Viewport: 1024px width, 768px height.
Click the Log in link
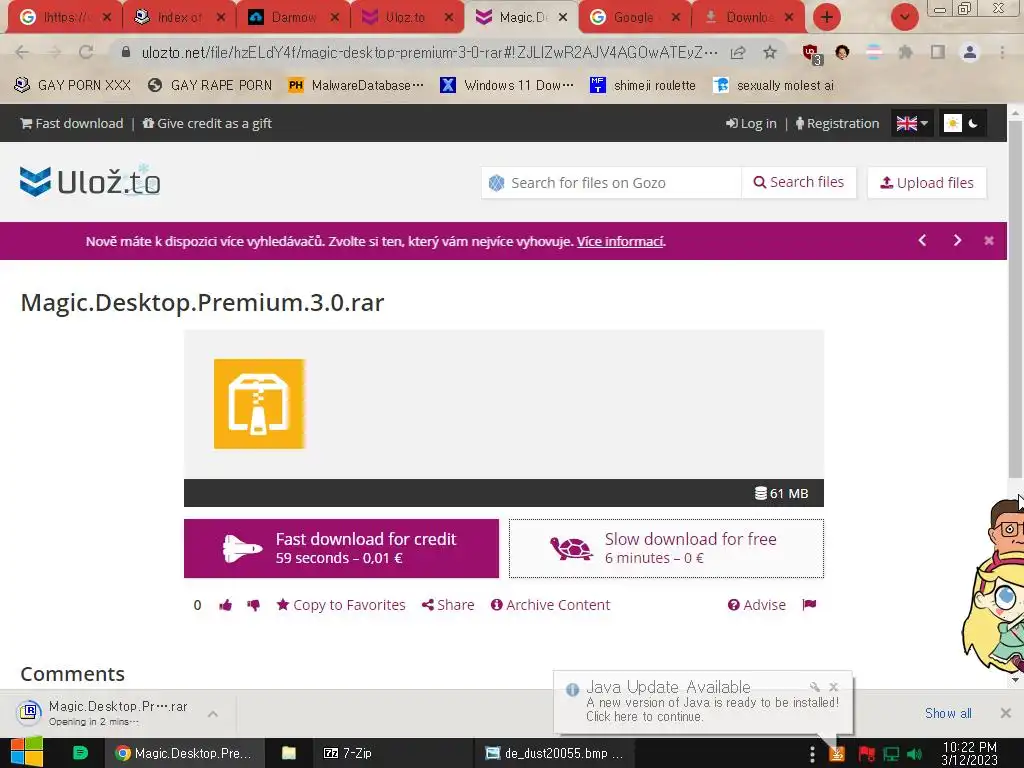pos(751,123)
